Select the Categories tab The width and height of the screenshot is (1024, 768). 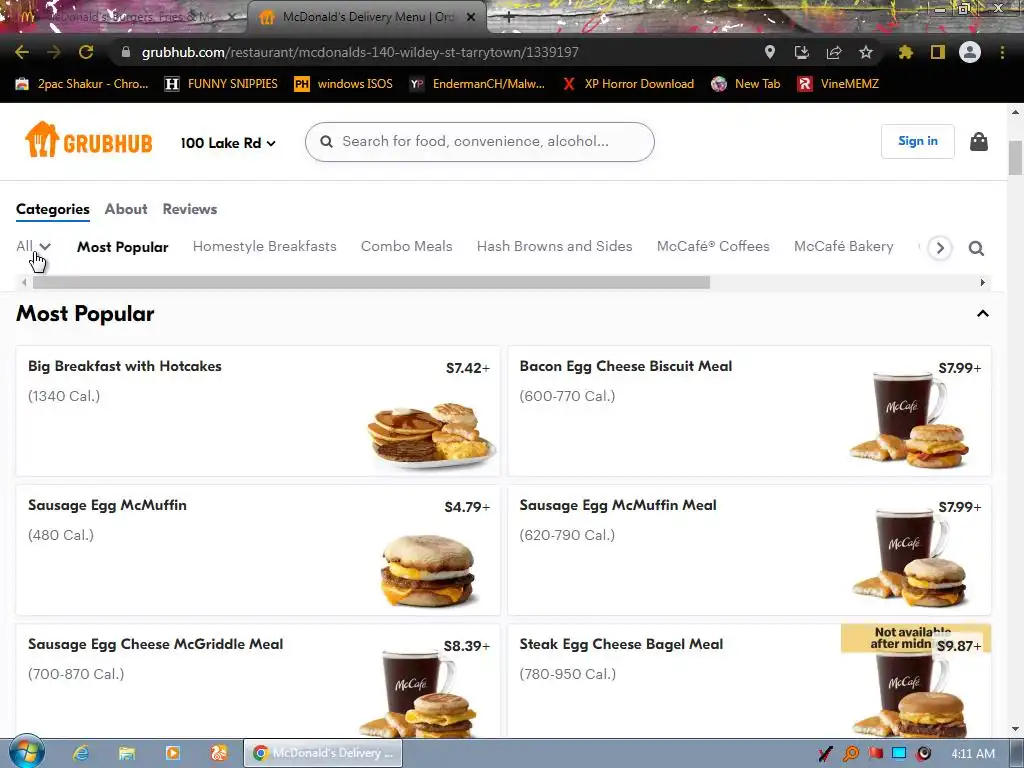[x=53, y=210]
